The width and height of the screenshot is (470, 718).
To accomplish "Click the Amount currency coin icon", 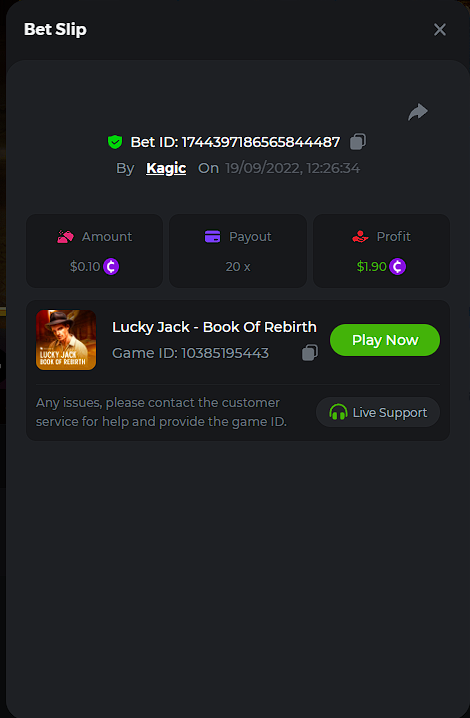I will coord(111,267).
